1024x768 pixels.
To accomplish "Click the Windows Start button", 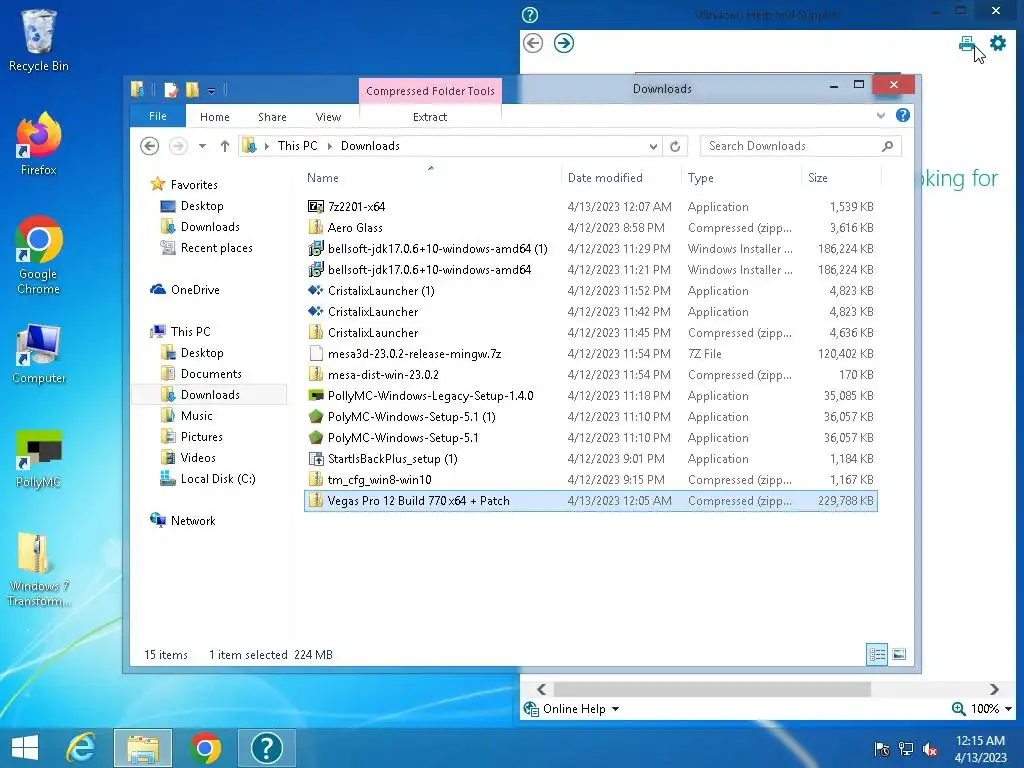I will coord(25,748).
